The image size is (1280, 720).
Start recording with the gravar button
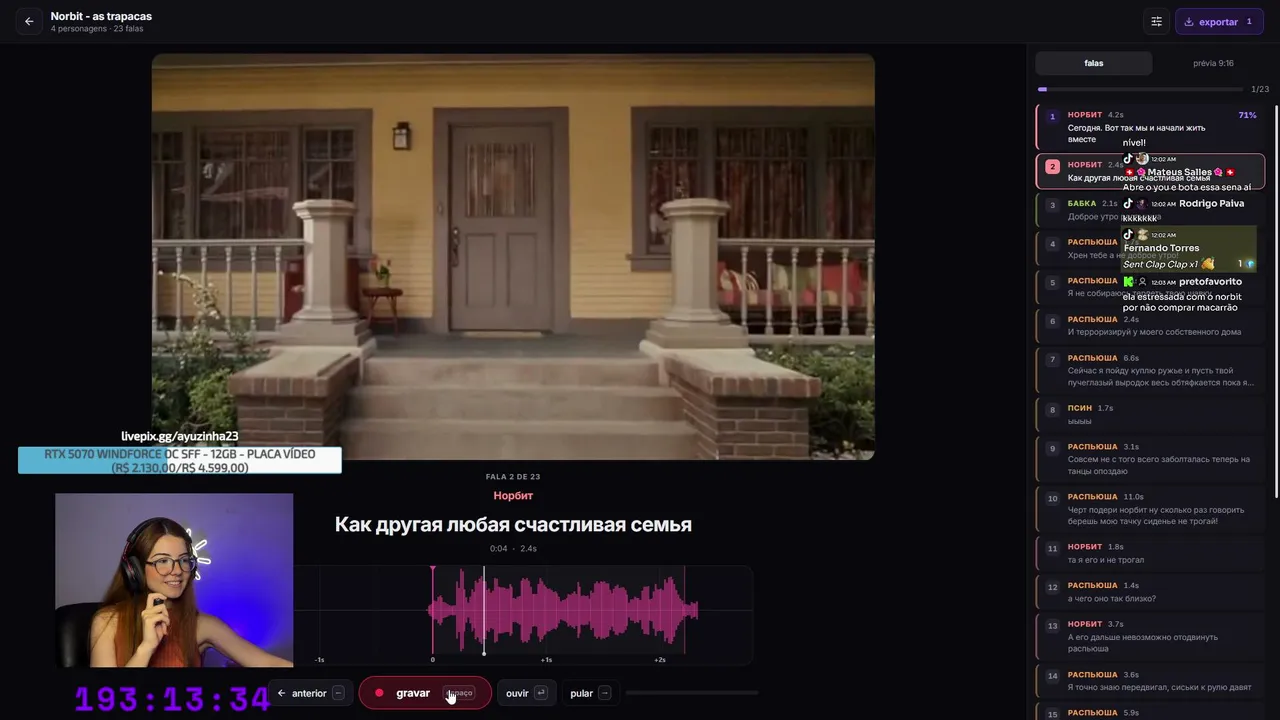pos(424,693)
